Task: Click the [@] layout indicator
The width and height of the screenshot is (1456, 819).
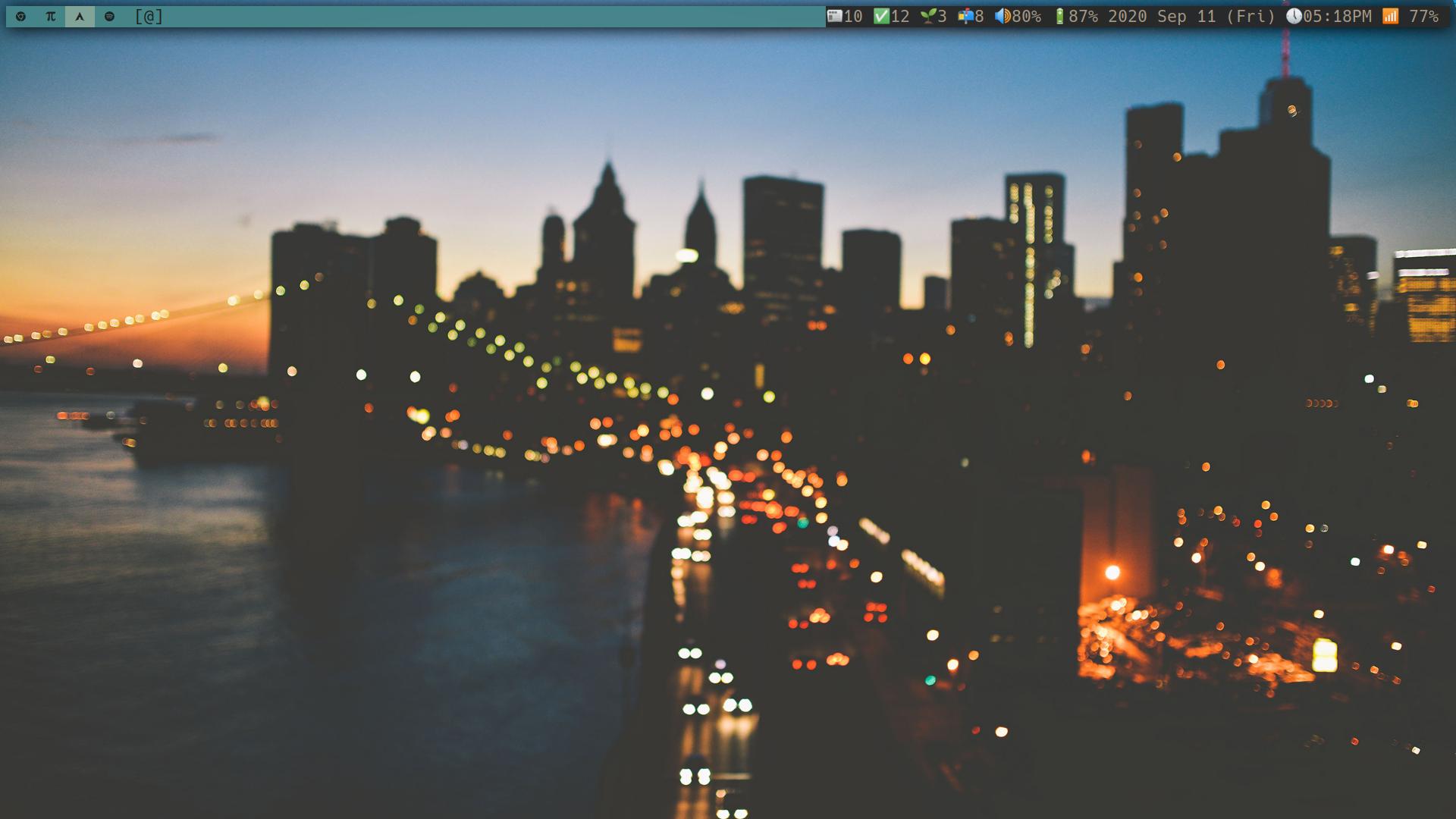Action: 149,16
